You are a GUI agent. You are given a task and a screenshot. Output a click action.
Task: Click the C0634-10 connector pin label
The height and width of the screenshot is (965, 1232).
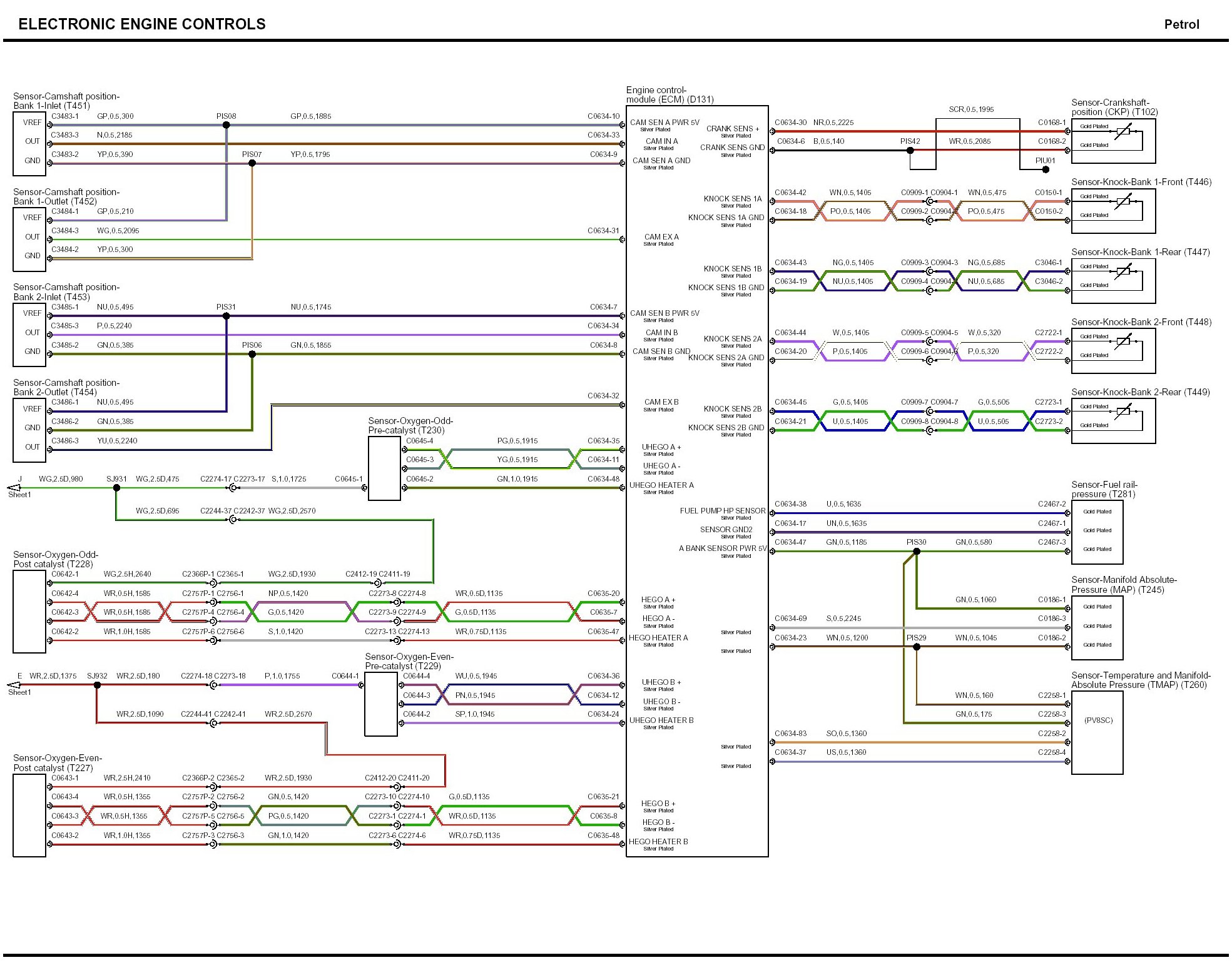603,116
